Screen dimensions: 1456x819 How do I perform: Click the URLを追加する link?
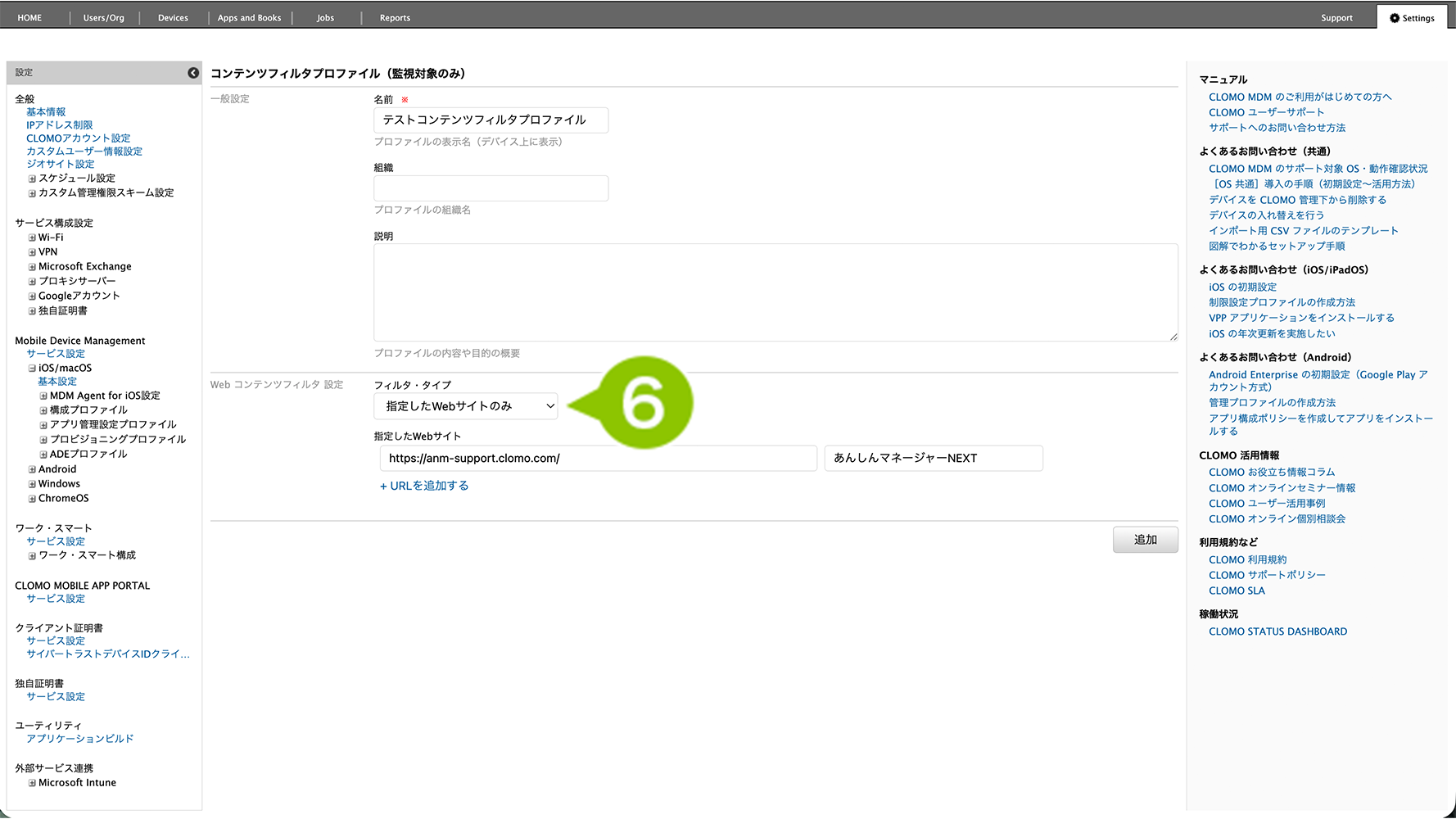[x=424, y=486]
